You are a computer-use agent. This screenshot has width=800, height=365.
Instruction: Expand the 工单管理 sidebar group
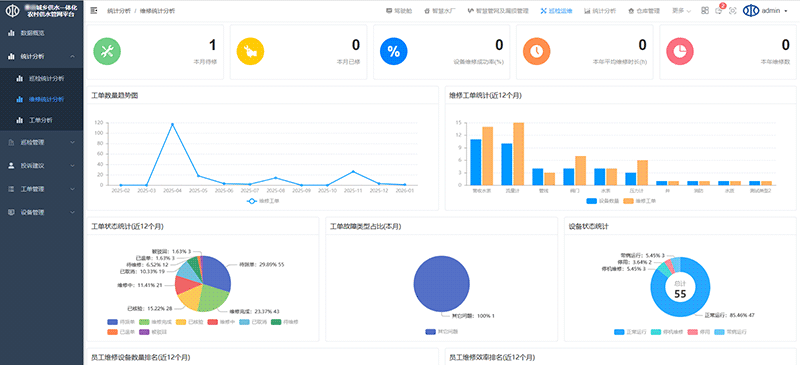(x=41, y=189)
